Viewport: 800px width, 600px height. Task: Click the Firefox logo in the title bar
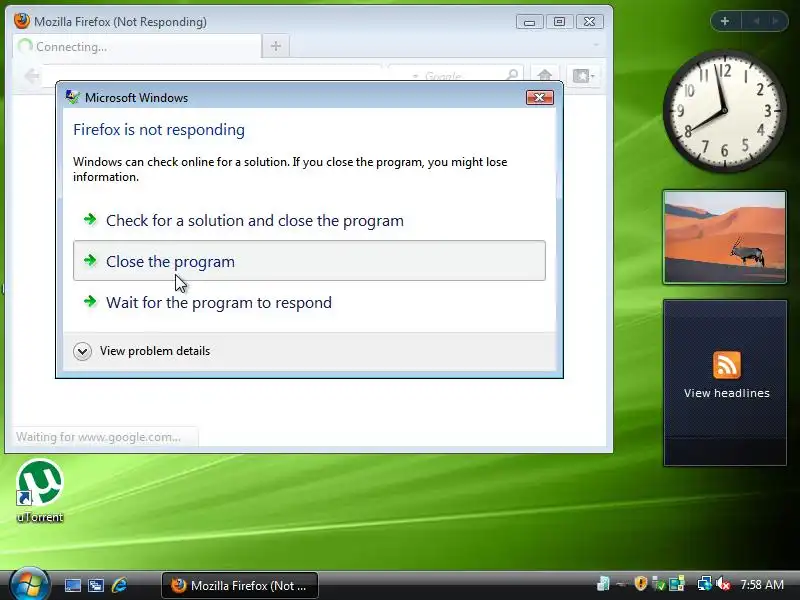(22, 21)
